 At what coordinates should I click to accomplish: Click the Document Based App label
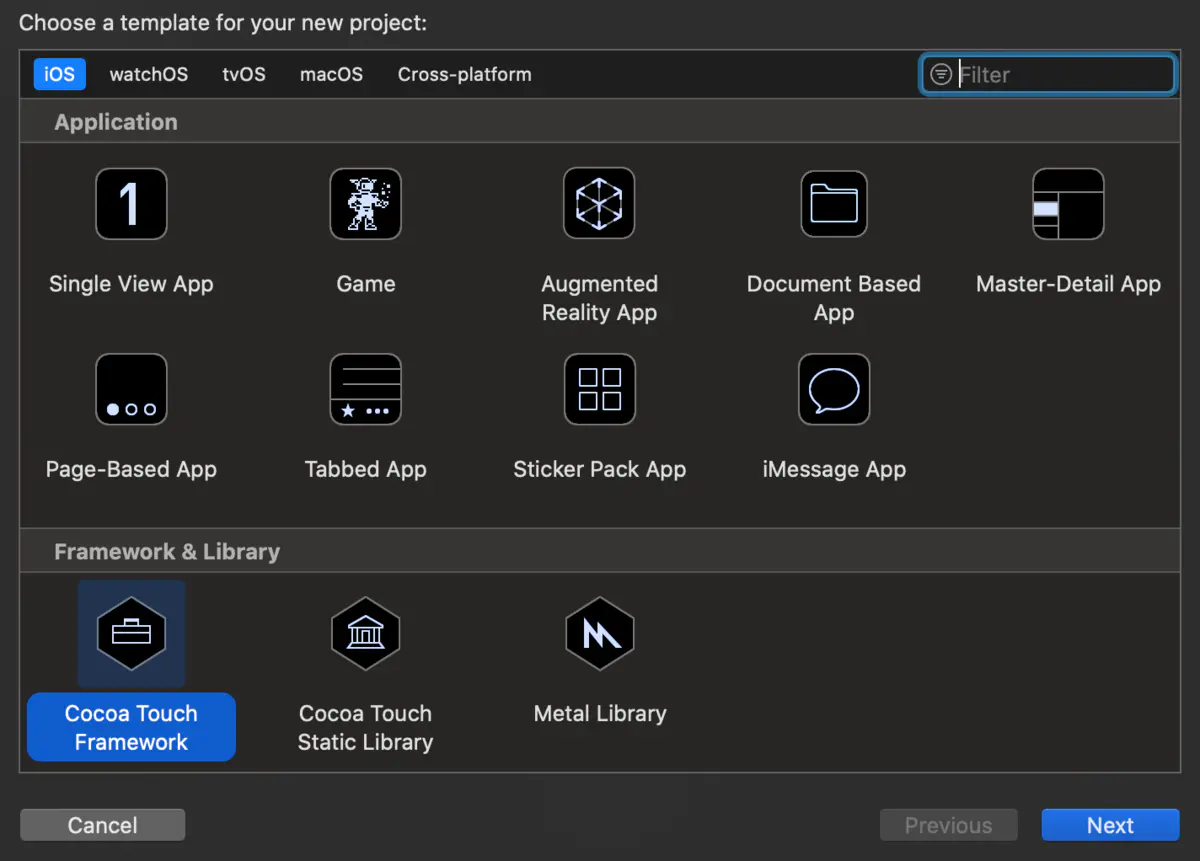tap(834, 298)
